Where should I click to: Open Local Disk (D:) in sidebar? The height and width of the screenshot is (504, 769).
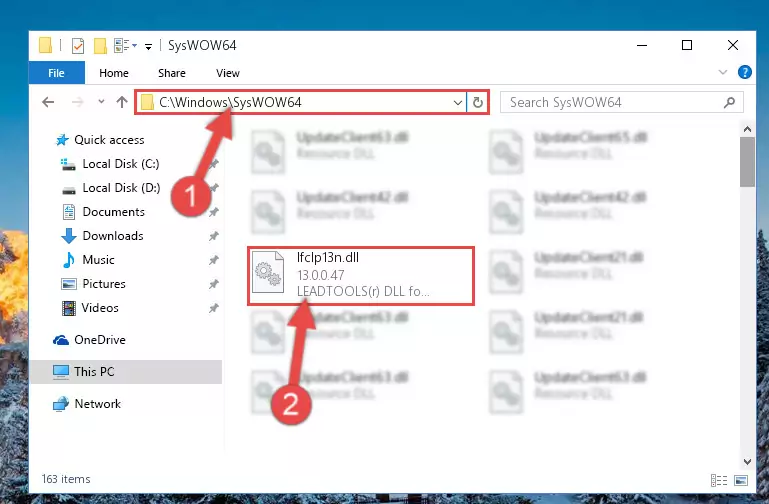tap(121, 188)
